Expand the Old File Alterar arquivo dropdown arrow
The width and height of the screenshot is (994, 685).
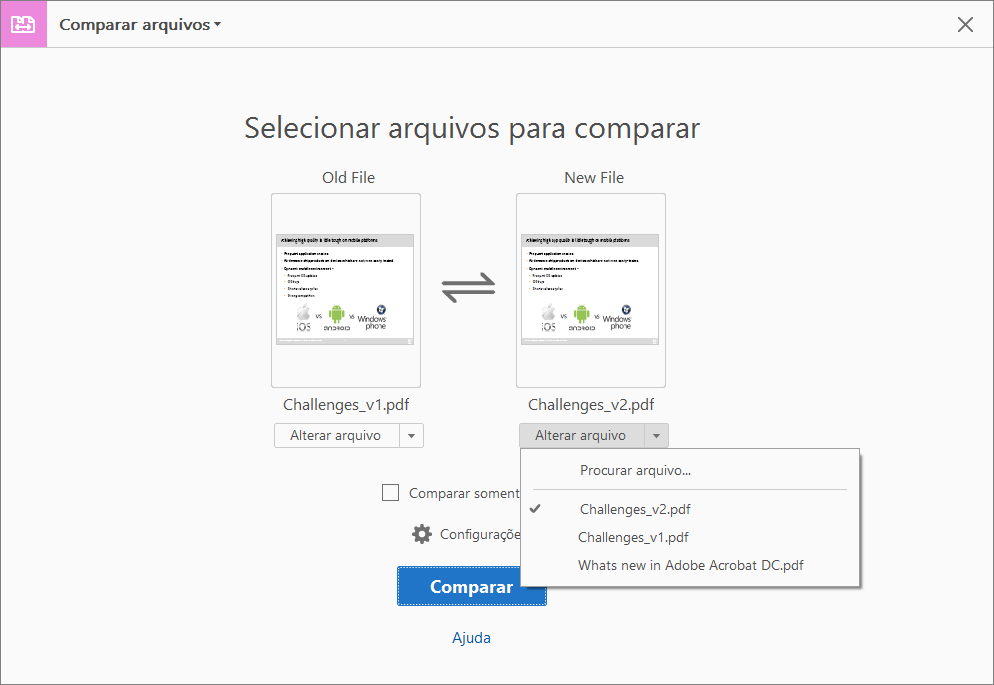[x=412, y=435]
